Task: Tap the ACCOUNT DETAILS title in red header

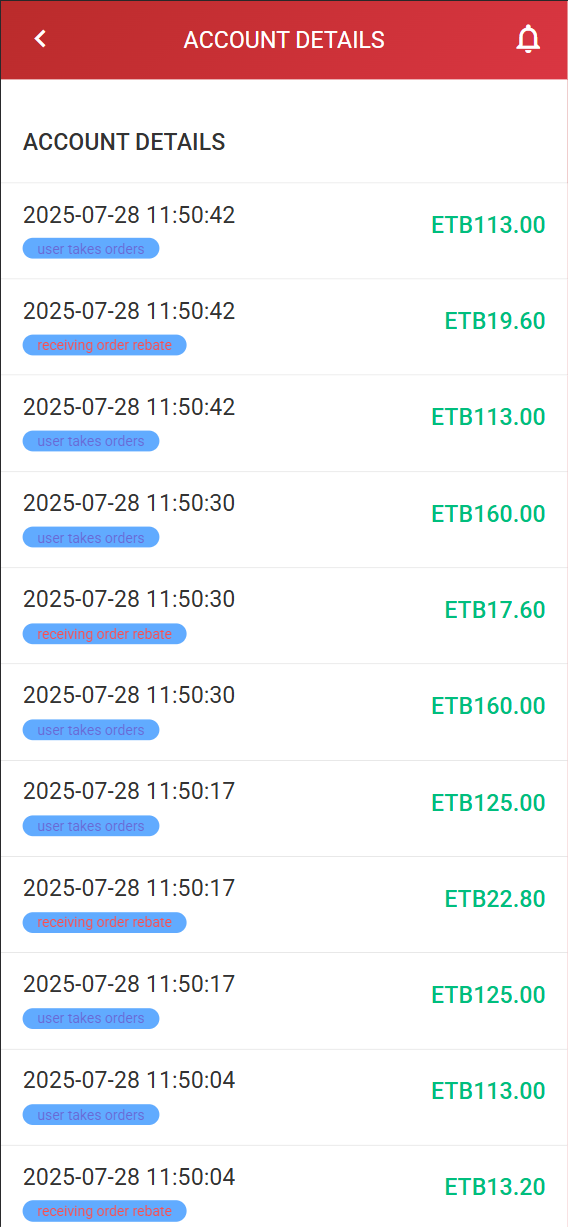Action: (x=284, y=40)
